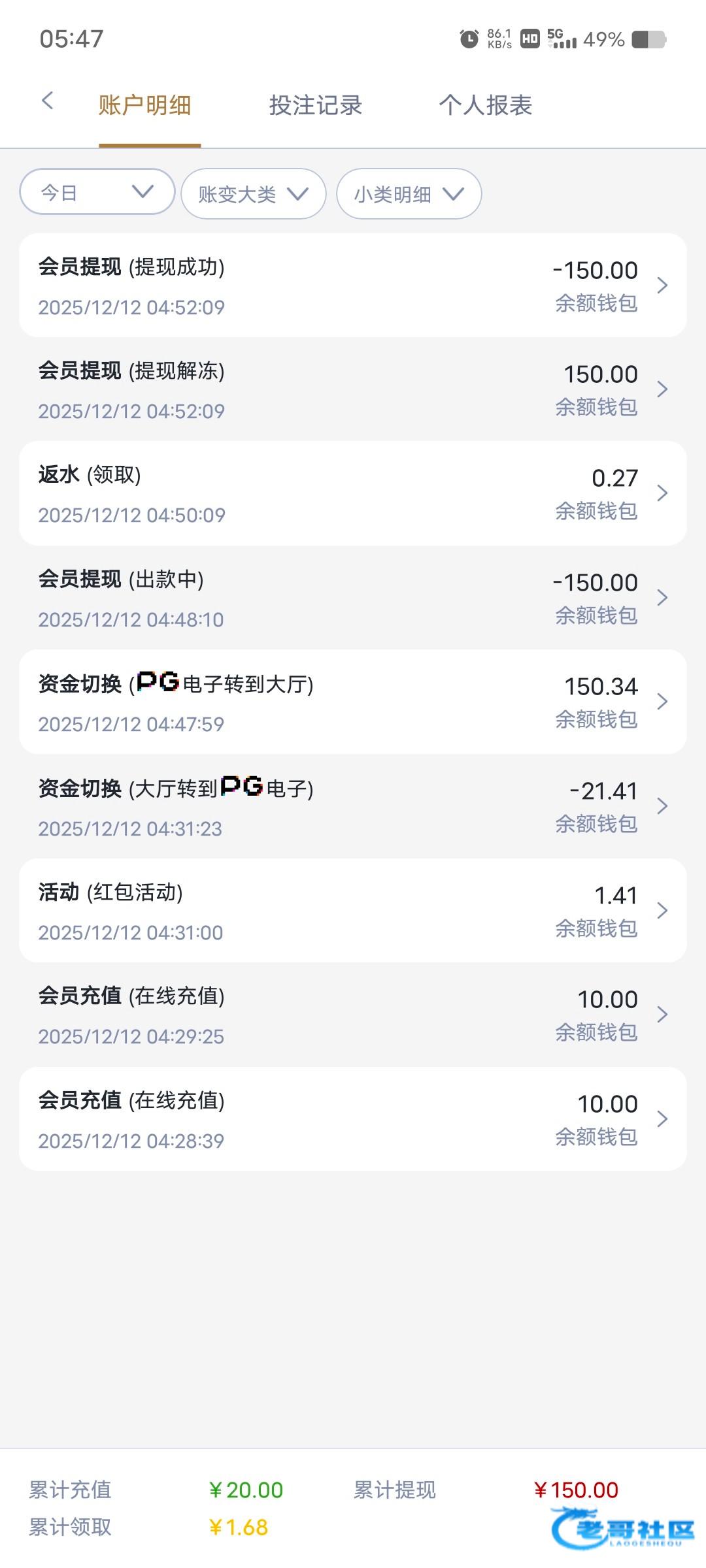Tap chevron on 提现解冻 150.00 row
Viewport: 706px width, 1568px height.
click(x=662, y=389)
